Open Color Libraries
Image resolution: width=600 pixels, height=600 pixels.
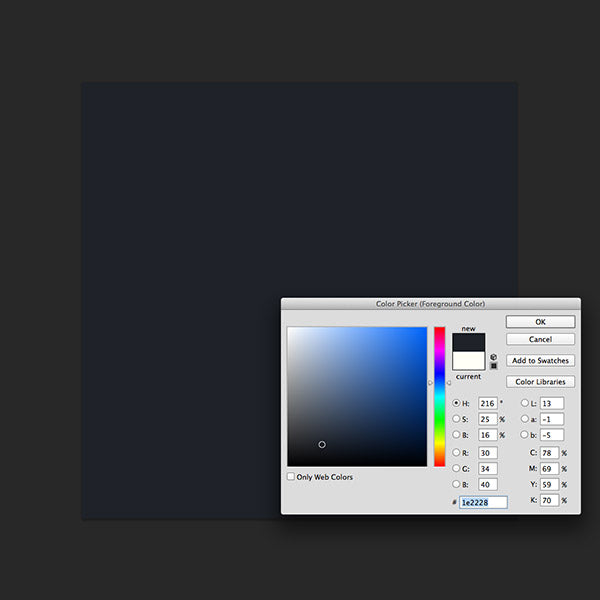pos(540,382)
